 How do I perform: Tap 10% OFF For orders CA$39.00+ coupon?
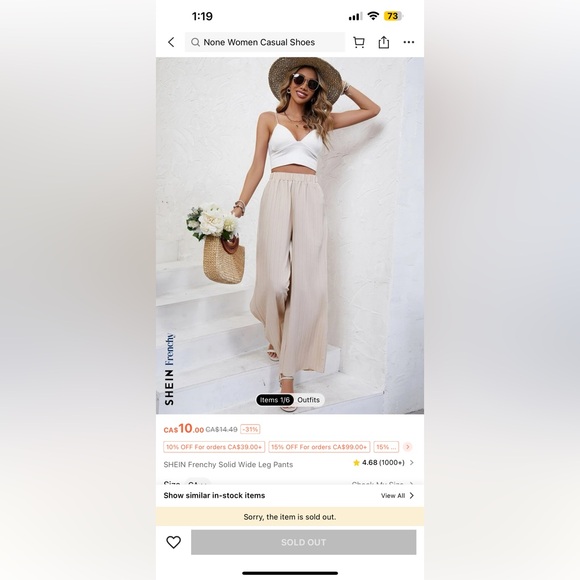pos(214,447)
